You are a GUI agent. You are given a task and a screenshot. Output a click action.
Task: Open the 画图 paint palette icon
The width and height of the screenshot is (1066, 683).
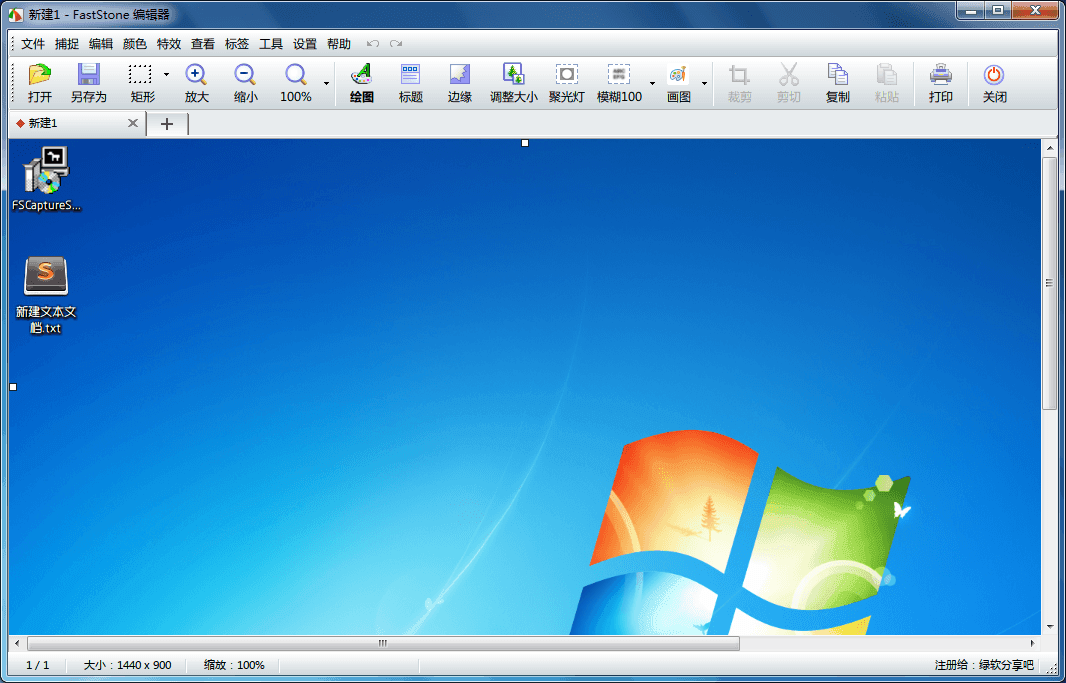[x=678, y=75]
